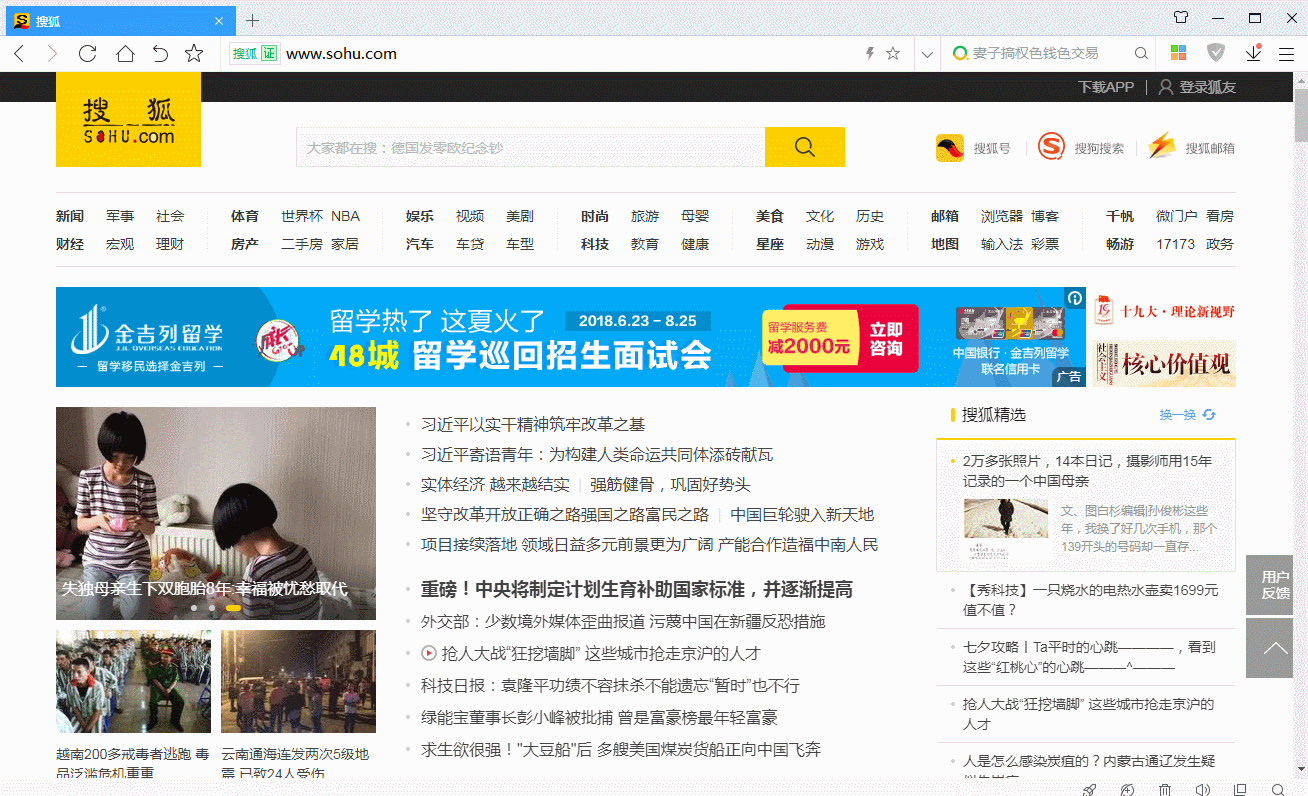Toggle the star bookmark in address bar
Viewport: 1308px width, 796px height.
893,54
